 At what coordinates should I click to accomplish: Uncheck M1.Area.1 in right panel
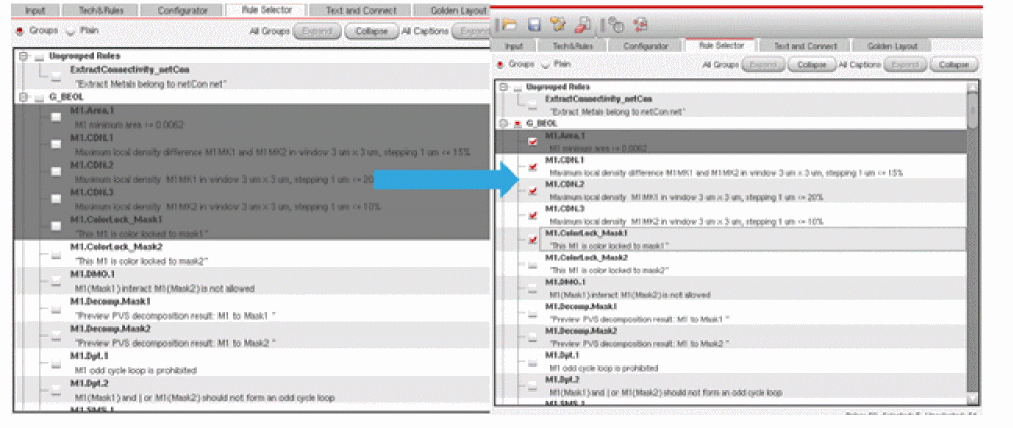point(533,141)
